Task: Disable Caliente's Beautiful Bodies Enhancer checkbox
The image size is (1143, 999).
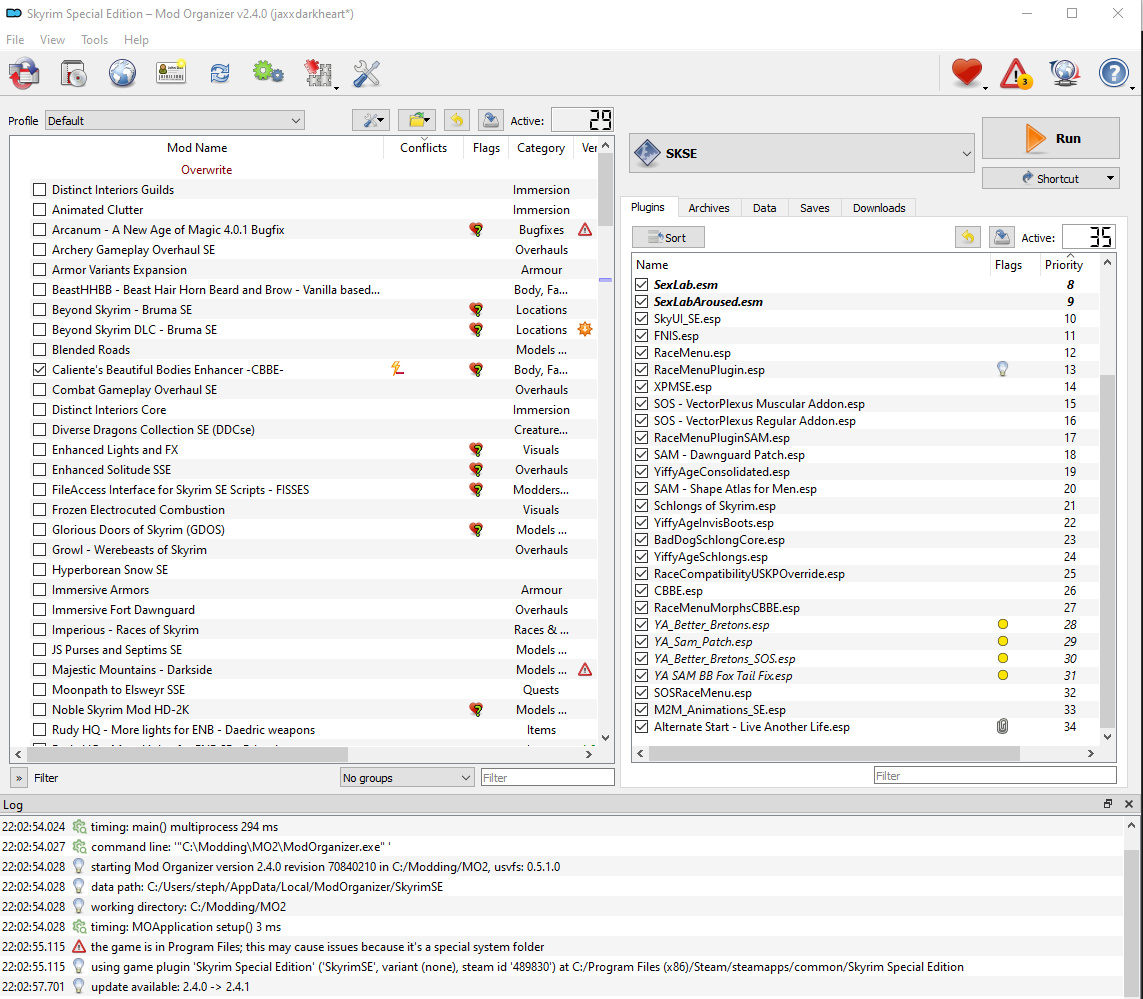Action: pyautogui.click(x=39, y=370)
